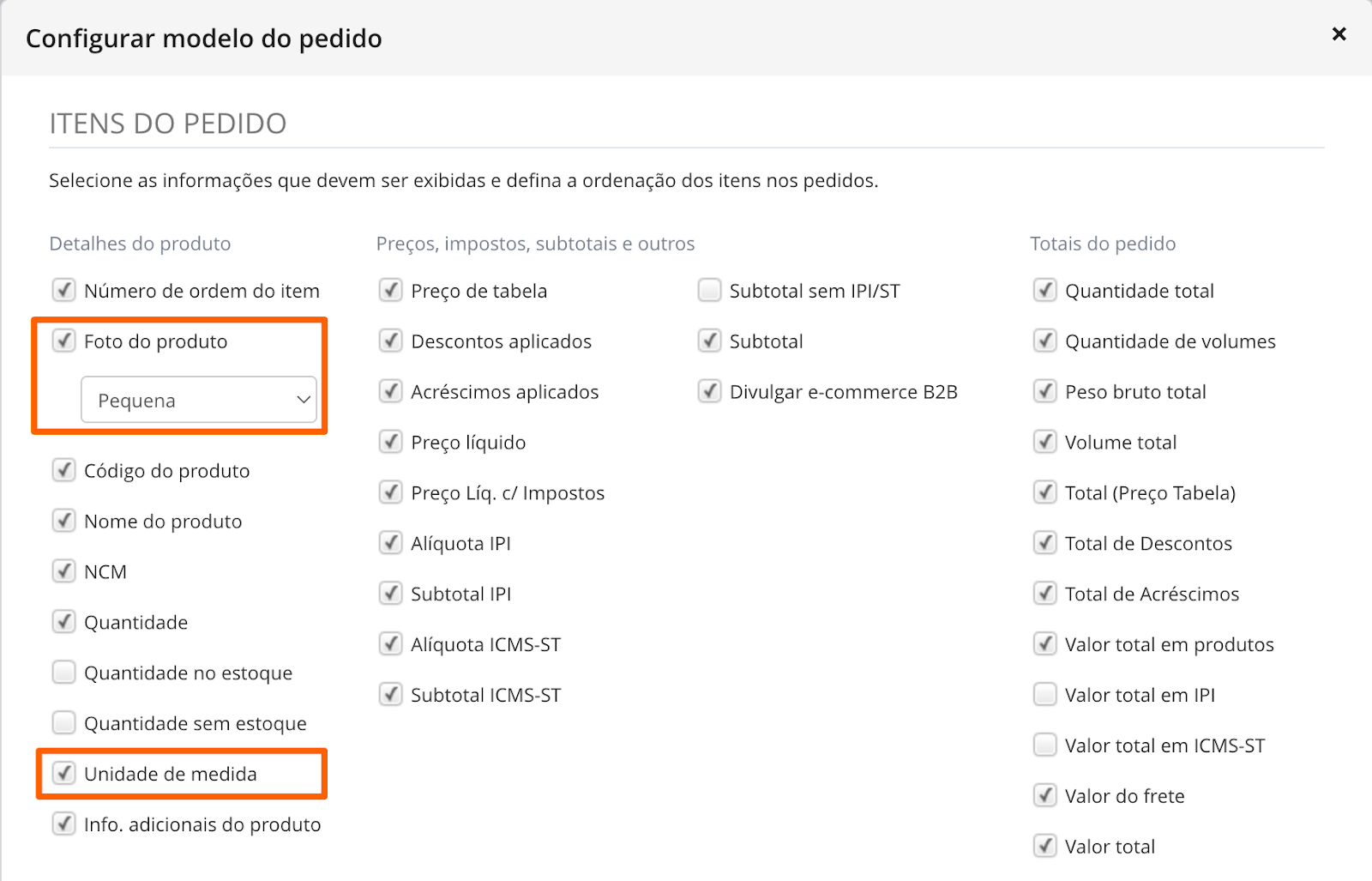Screen dimensions: 1372x881
Task: Disable Nome do produto
Action: pos(64,521)
